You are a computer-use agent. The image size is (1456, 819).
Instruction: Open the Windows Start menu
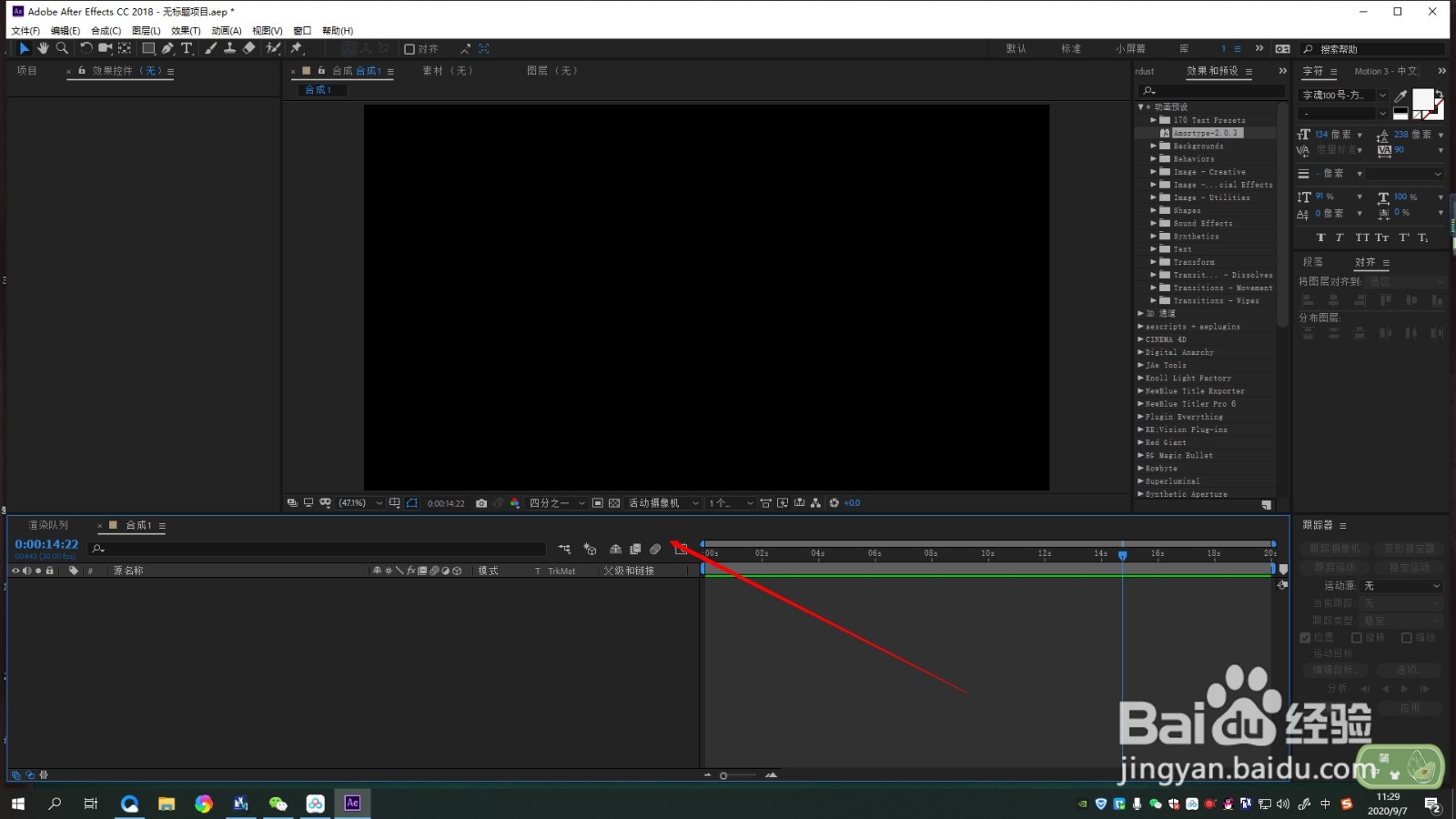[x=18, y=804]
